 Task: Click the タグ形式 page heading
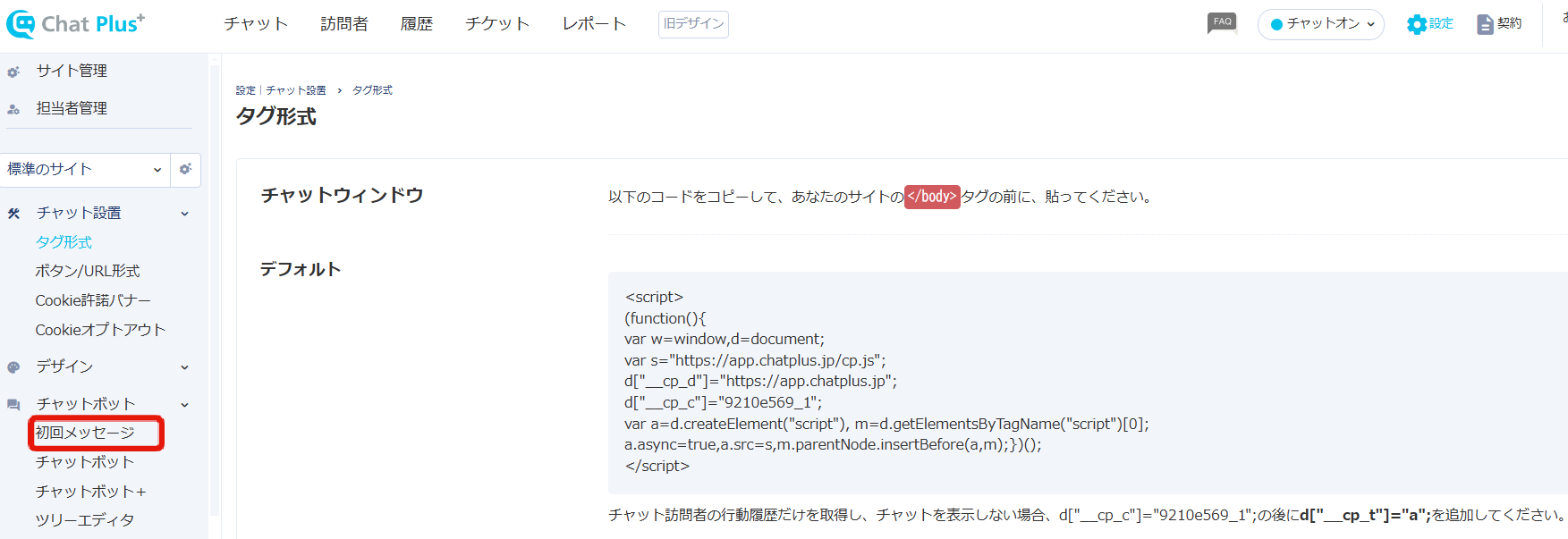276,117
